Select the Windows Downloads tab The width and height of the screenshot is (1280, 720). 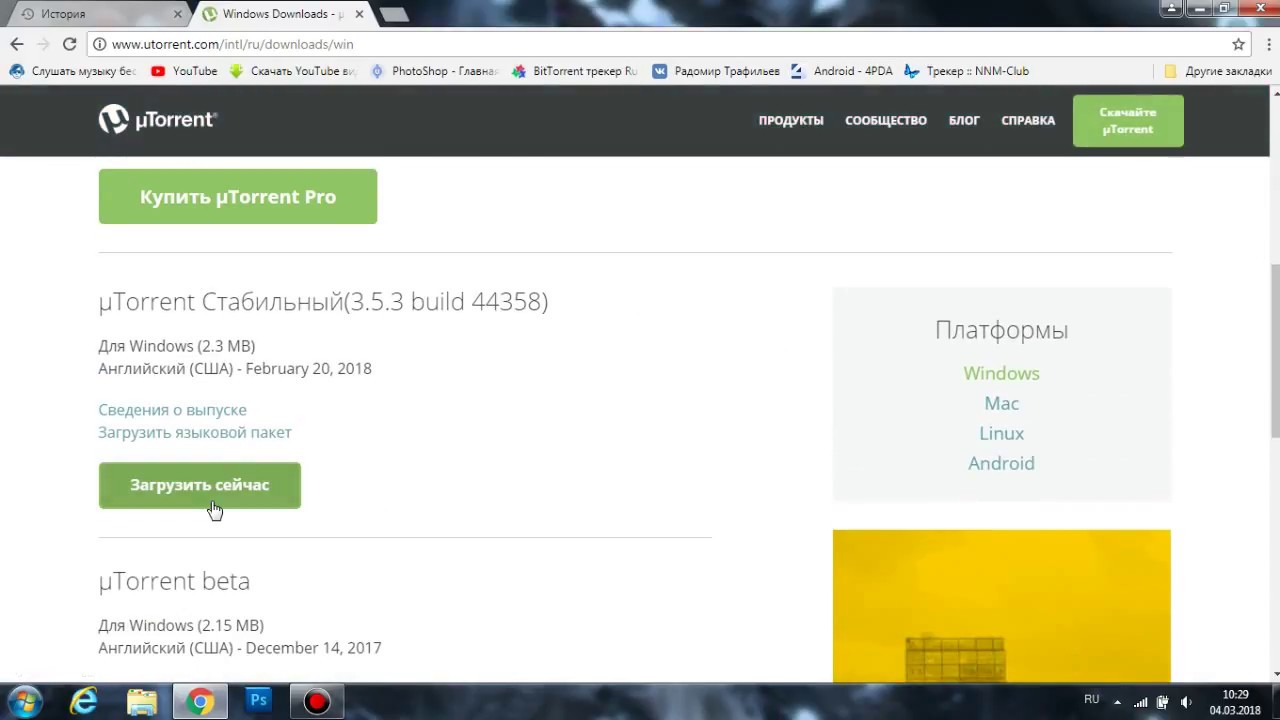(x=282, y=14)
